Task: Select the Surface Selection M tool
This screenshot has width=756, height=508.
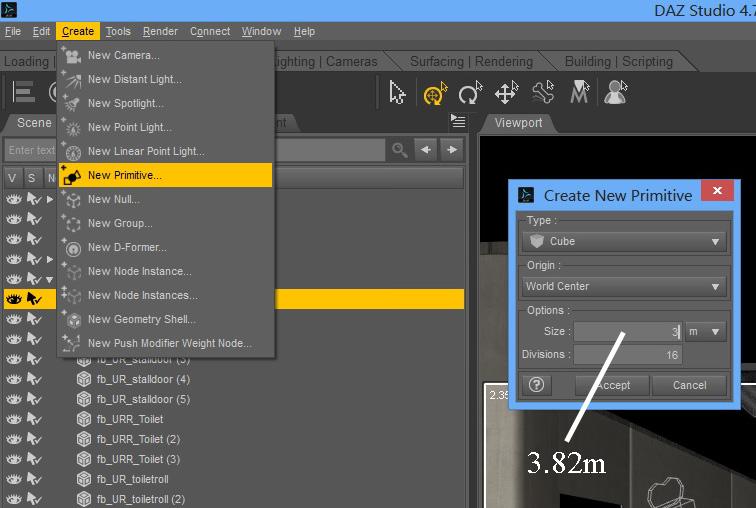Action: (x=580, y=93)
